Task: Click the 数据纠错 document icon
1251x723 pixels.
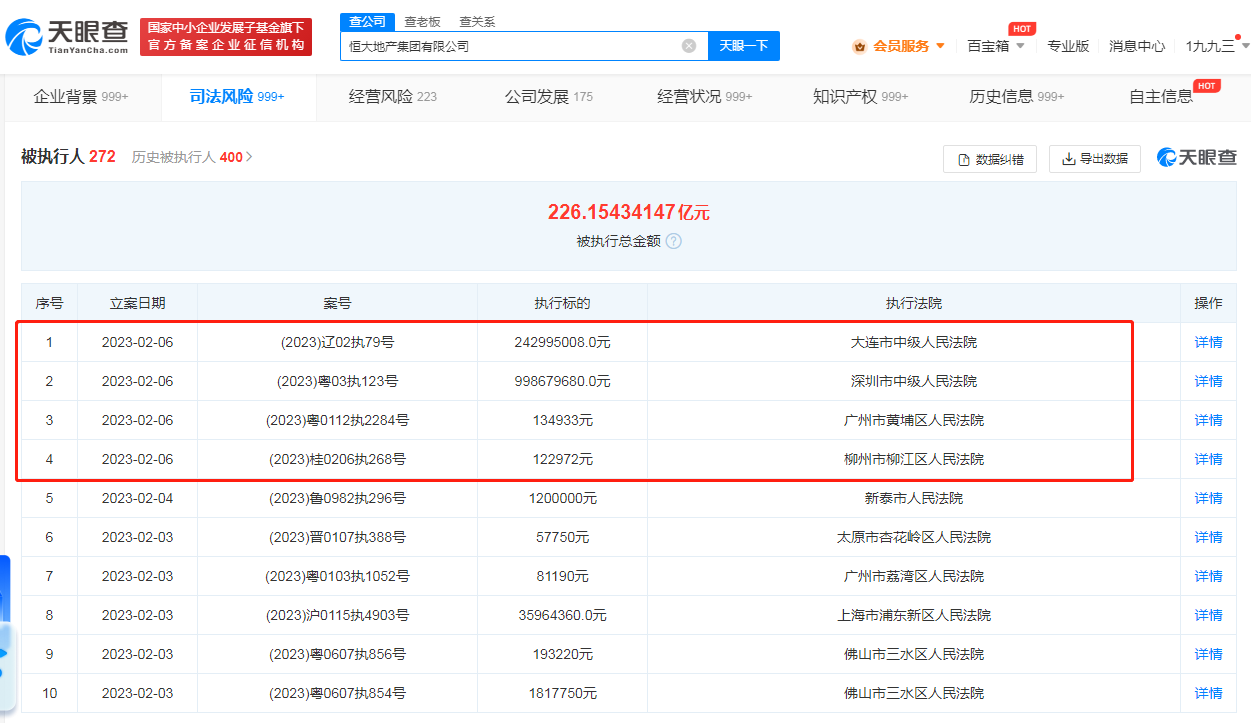Action: (964, 159)
